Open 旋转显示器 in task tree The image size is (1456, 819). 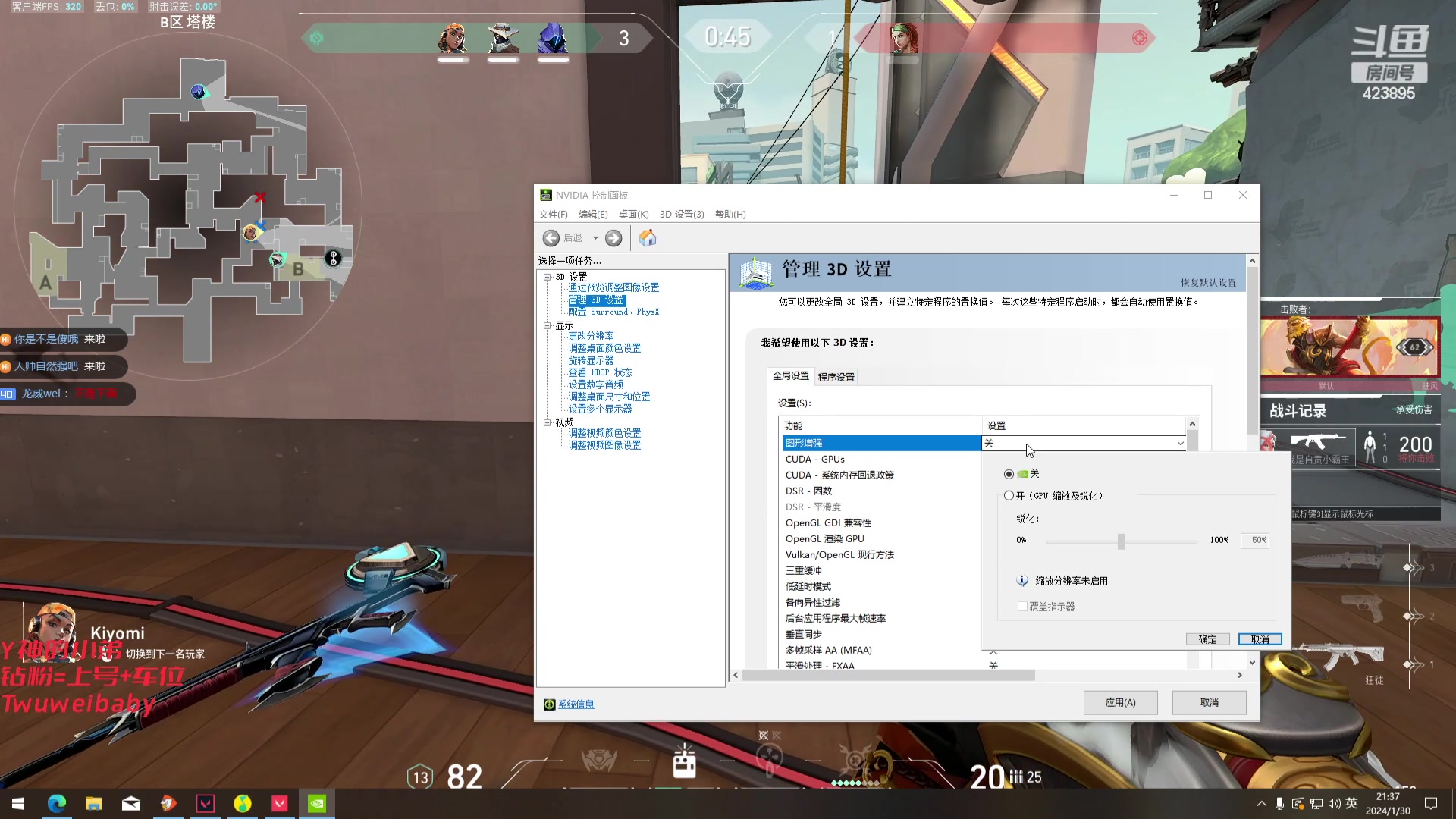[x=591, y=361]
